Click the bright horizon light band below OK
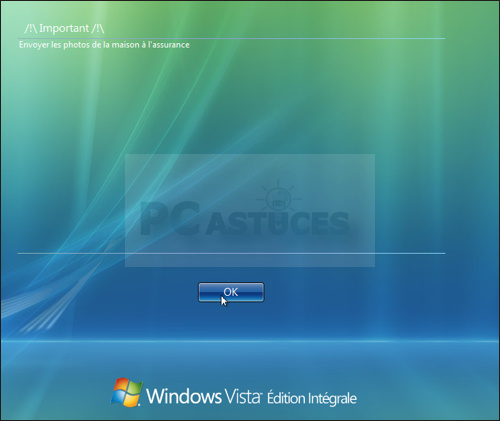The height and width of the screenshot is (421, 500). 250,341
